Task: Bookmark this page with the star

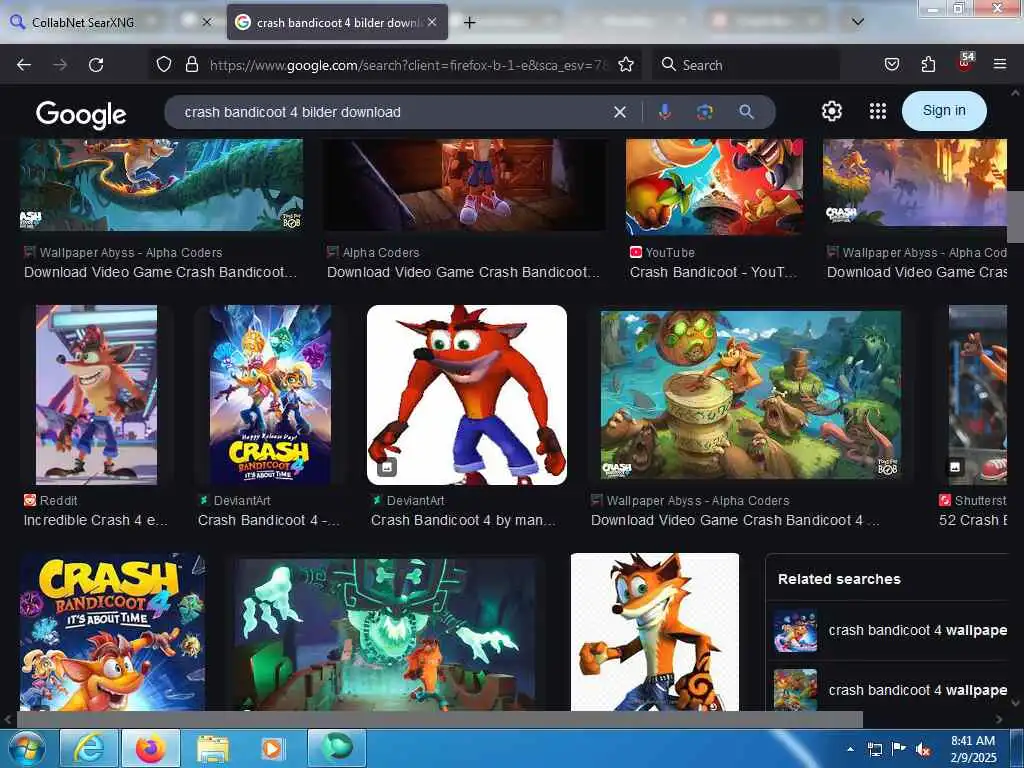Action: 626,64
